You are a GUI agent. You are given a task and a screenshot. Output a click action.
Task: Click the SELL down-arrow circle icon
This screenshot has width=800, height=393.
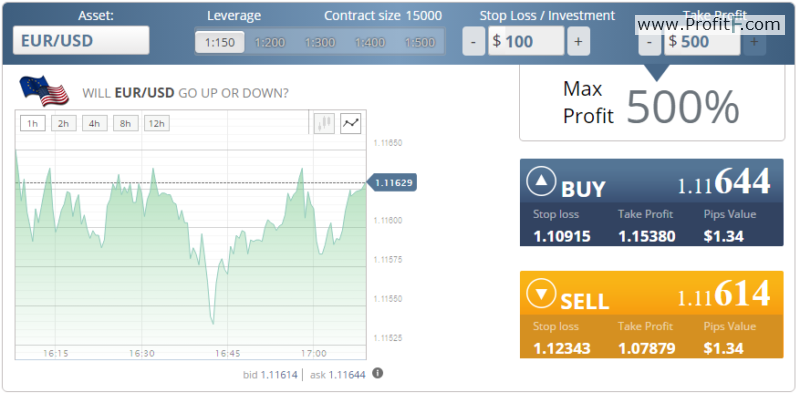541,294
